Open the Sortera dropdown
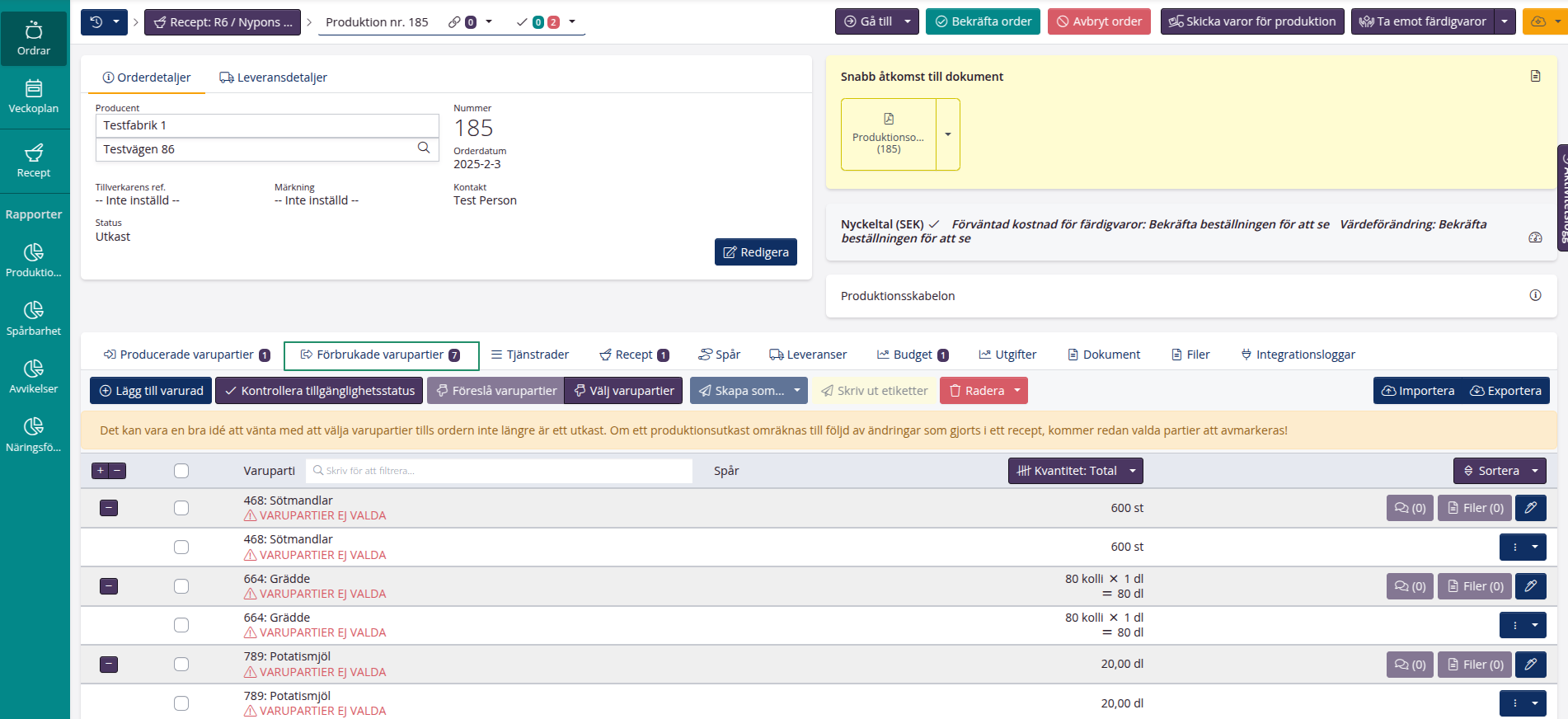This screenshot has height=719, width=1568. coord(1499,471)
